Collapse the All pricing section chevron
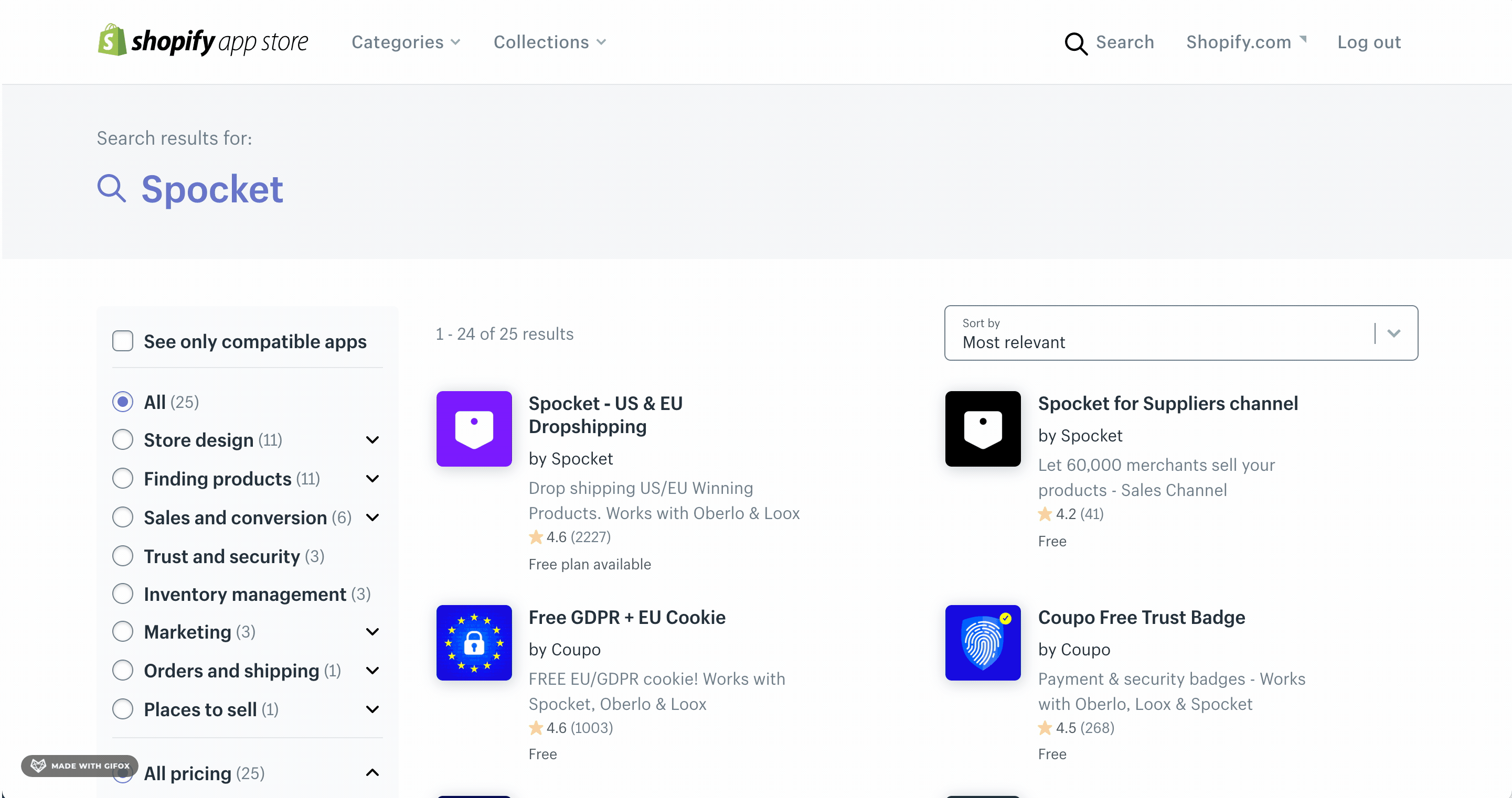This screenshot has height=798, width=1512. [x=372, y=772]
